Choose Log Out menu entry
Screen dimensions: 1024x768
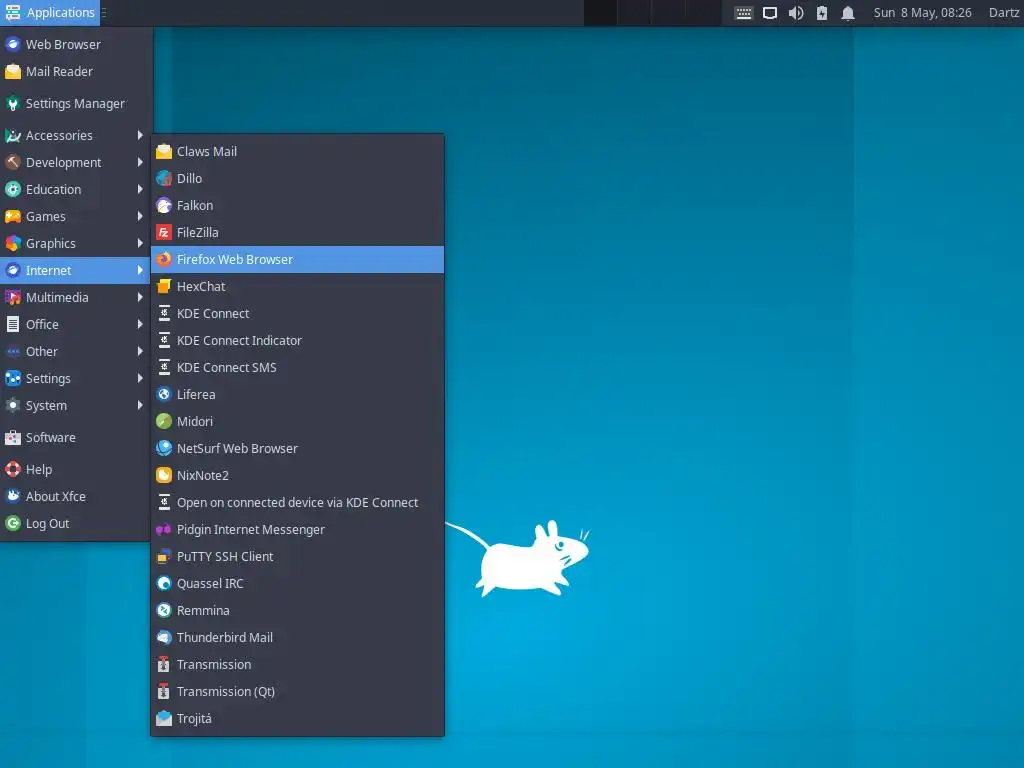pos(76,524)
